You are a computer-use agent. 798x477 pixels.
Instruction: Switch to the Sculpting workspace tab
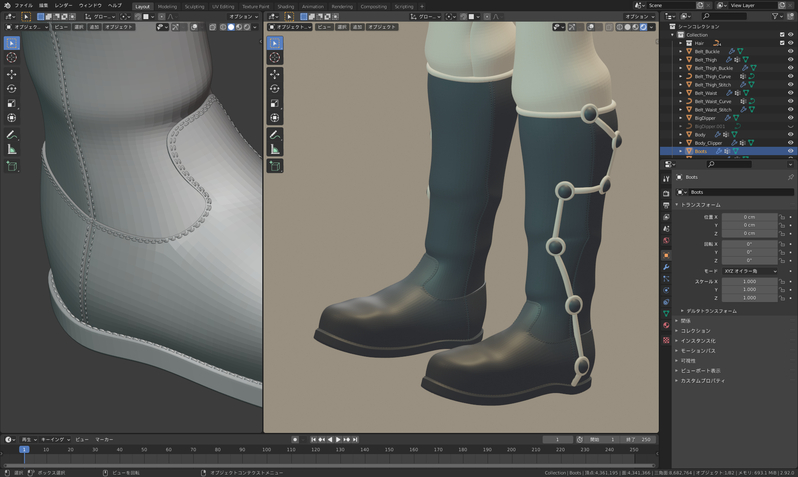(x=194, y=7)
